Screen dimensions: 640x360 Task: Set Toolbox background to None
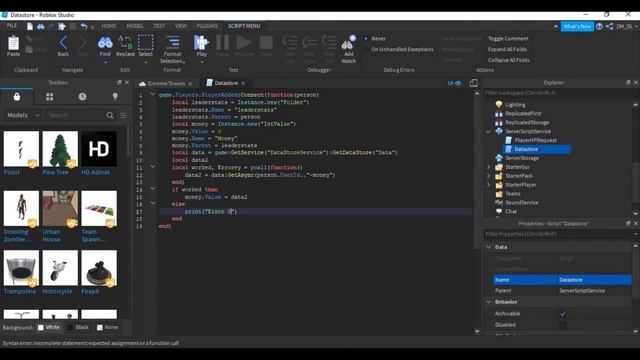click(107, 327)
